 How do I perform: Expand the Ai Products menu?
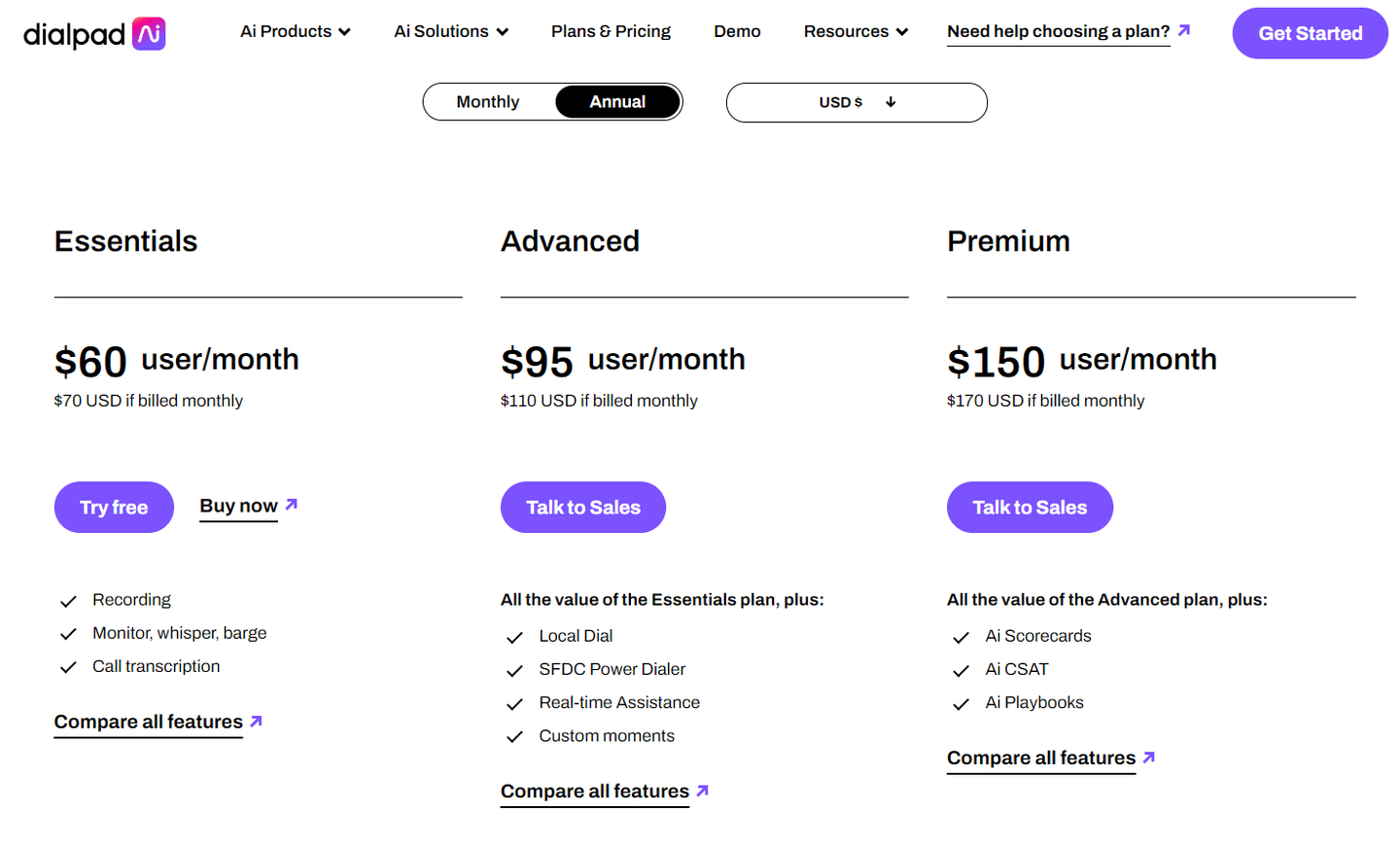click(296, 31)
